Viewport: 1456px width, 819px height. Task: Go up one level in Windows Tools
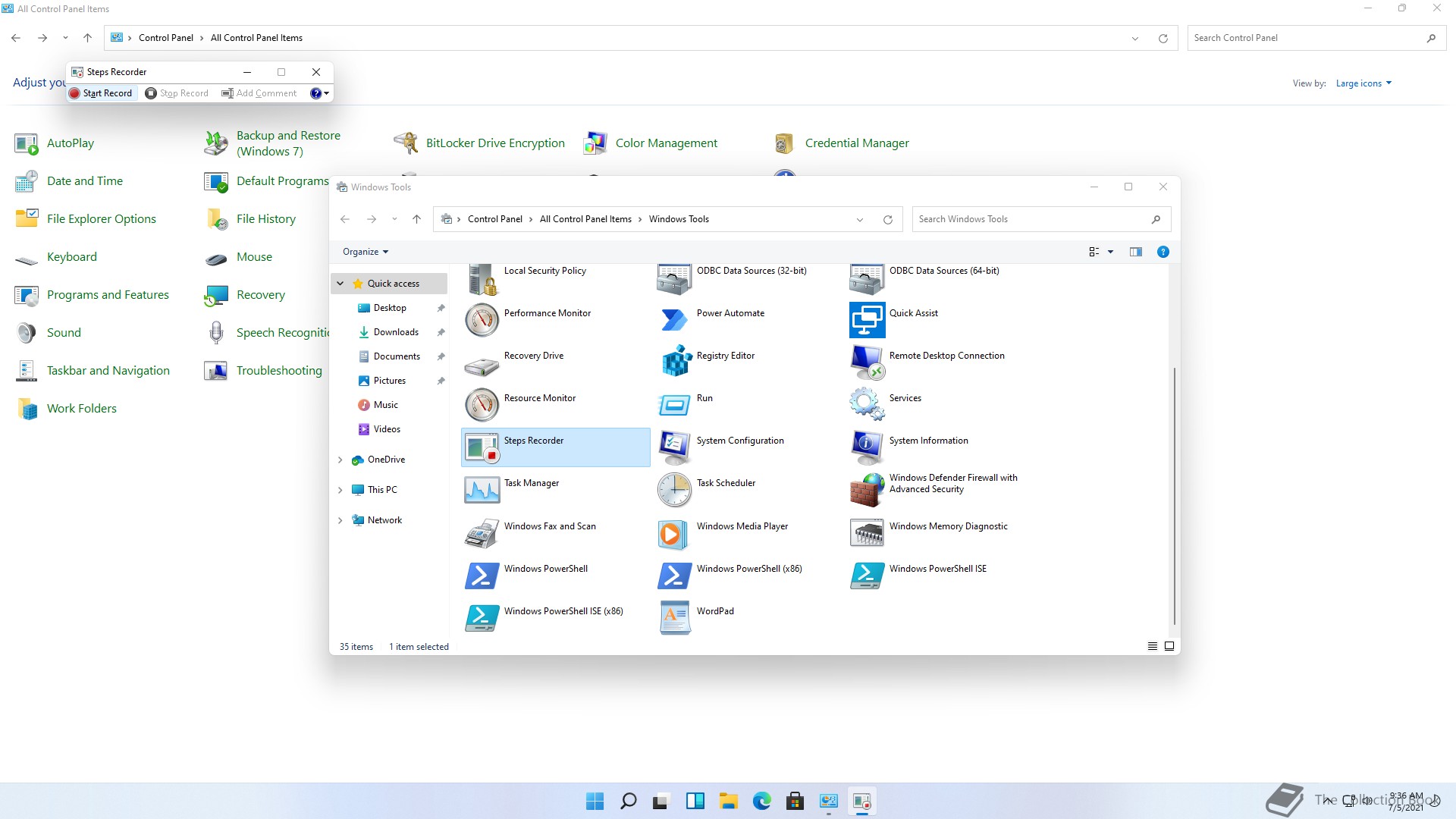click(416, 219)
